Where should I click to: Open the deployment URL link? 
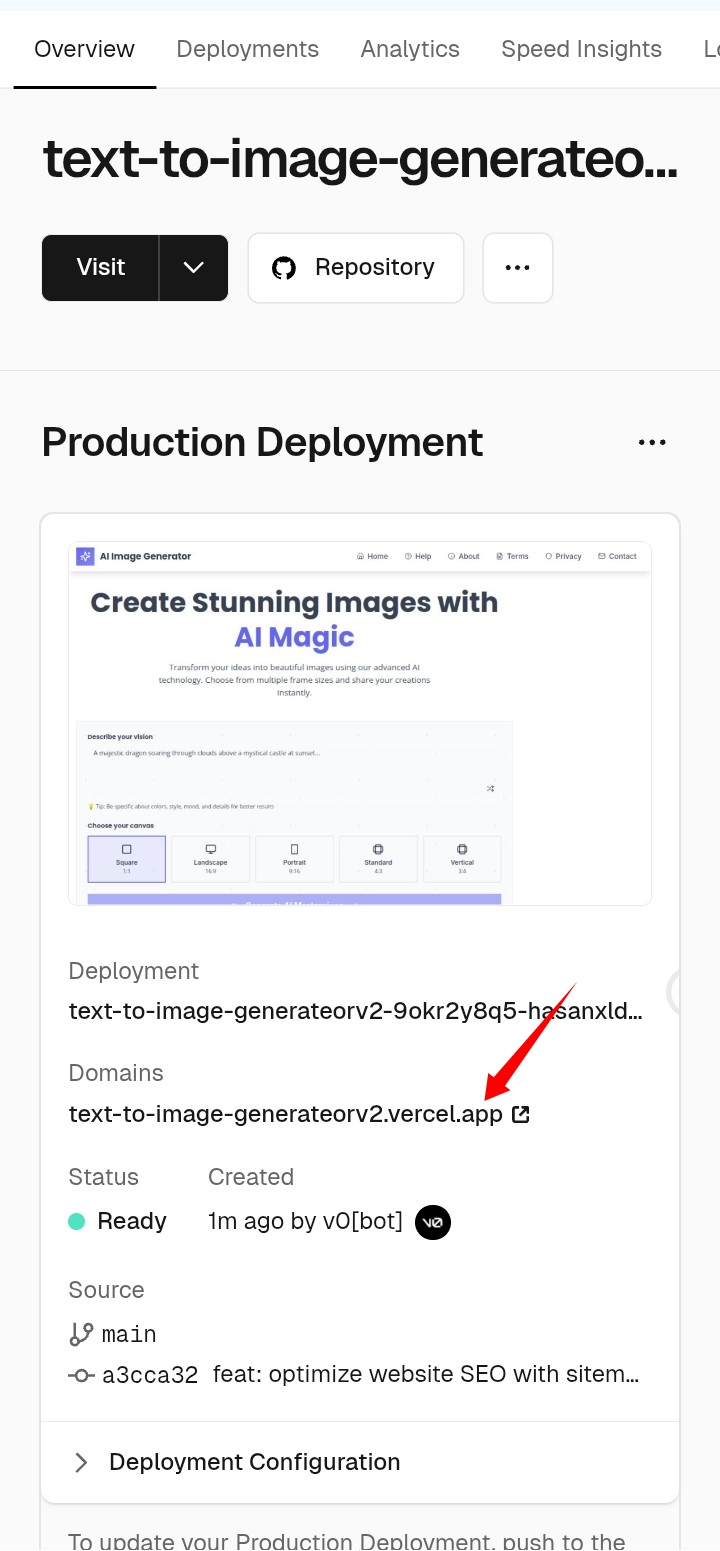tap(355, 1011)
